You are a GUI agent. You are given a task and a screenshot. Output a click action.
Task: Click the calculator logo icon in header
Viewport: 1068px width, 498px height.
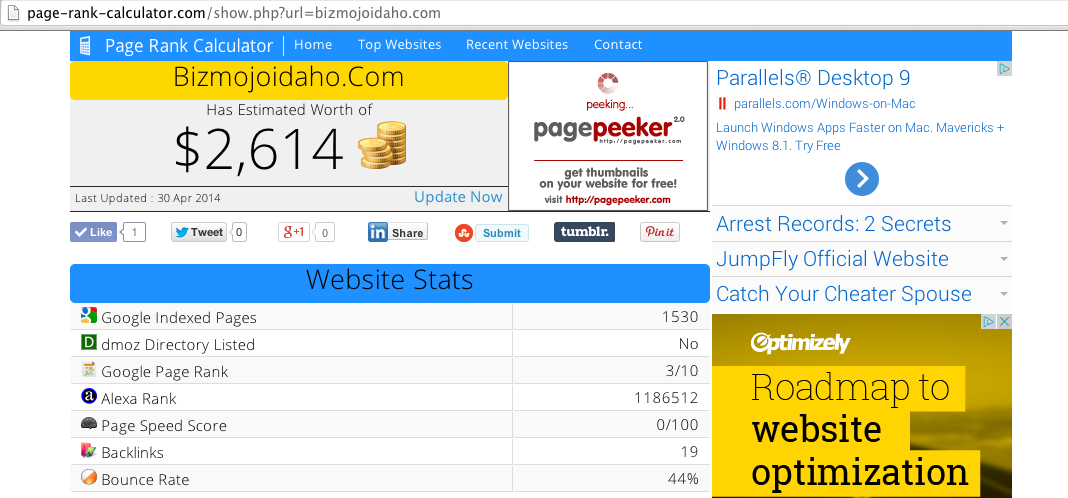(x=85, y=46)
